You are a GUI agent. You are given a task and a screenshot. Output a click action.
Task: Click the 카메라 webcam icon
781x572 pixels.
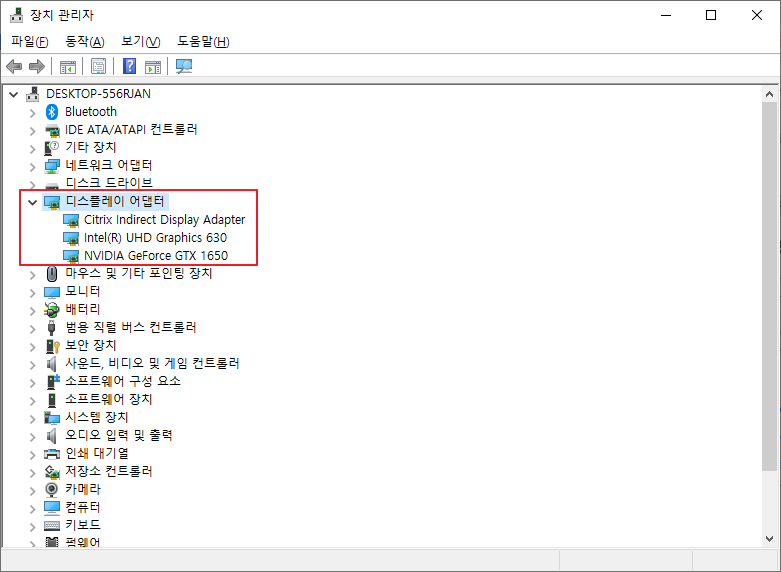click(51, 490)
